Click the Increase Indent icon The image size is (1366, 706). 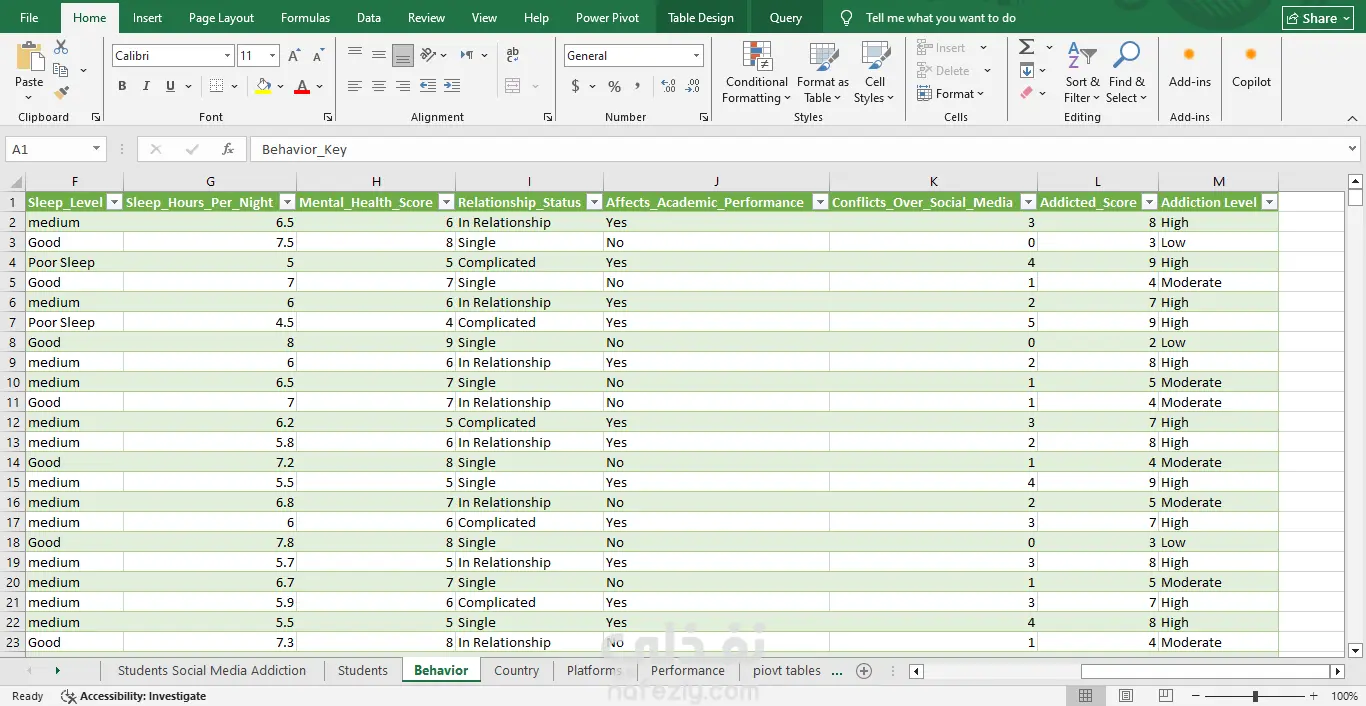453,86
